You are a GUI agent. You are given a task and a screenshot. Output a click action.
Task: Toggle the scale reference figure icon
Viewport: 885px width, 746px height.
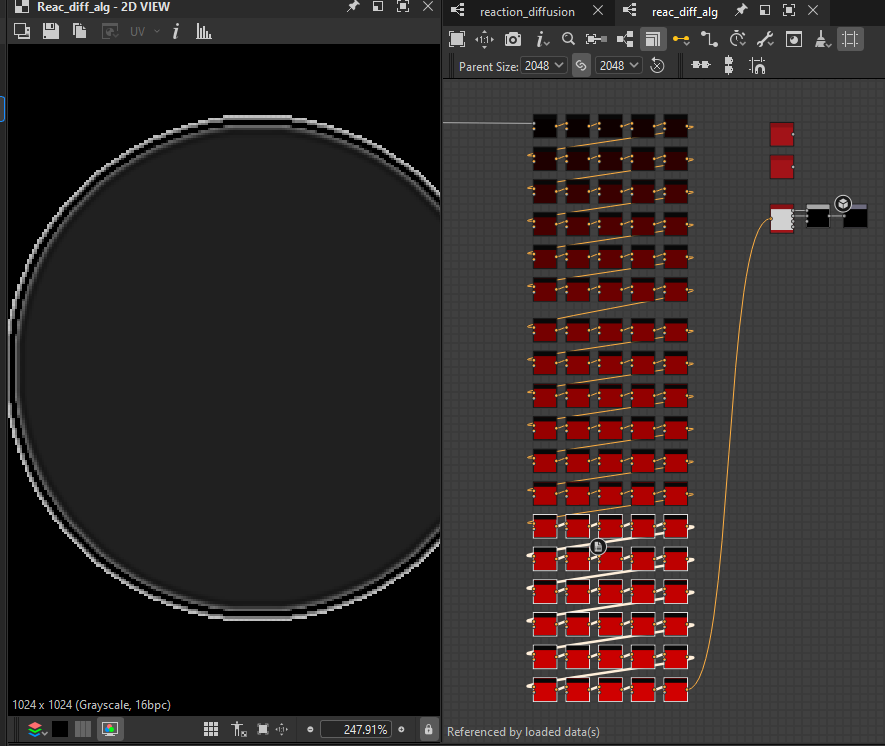(239, 729)
